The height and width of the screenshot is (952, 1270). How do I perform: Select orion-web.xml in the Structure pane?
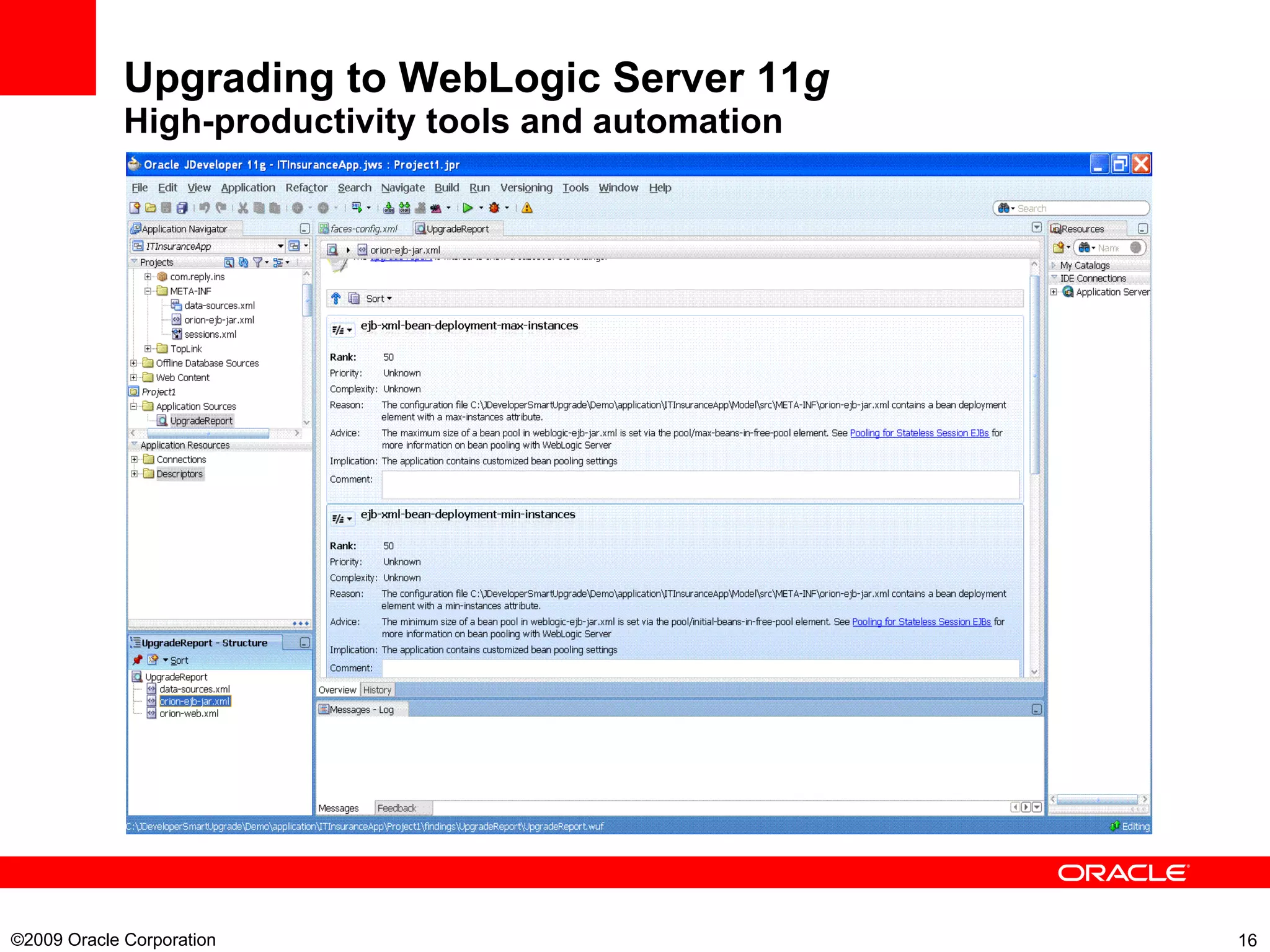pyautogui.click(x=189, y=713)
